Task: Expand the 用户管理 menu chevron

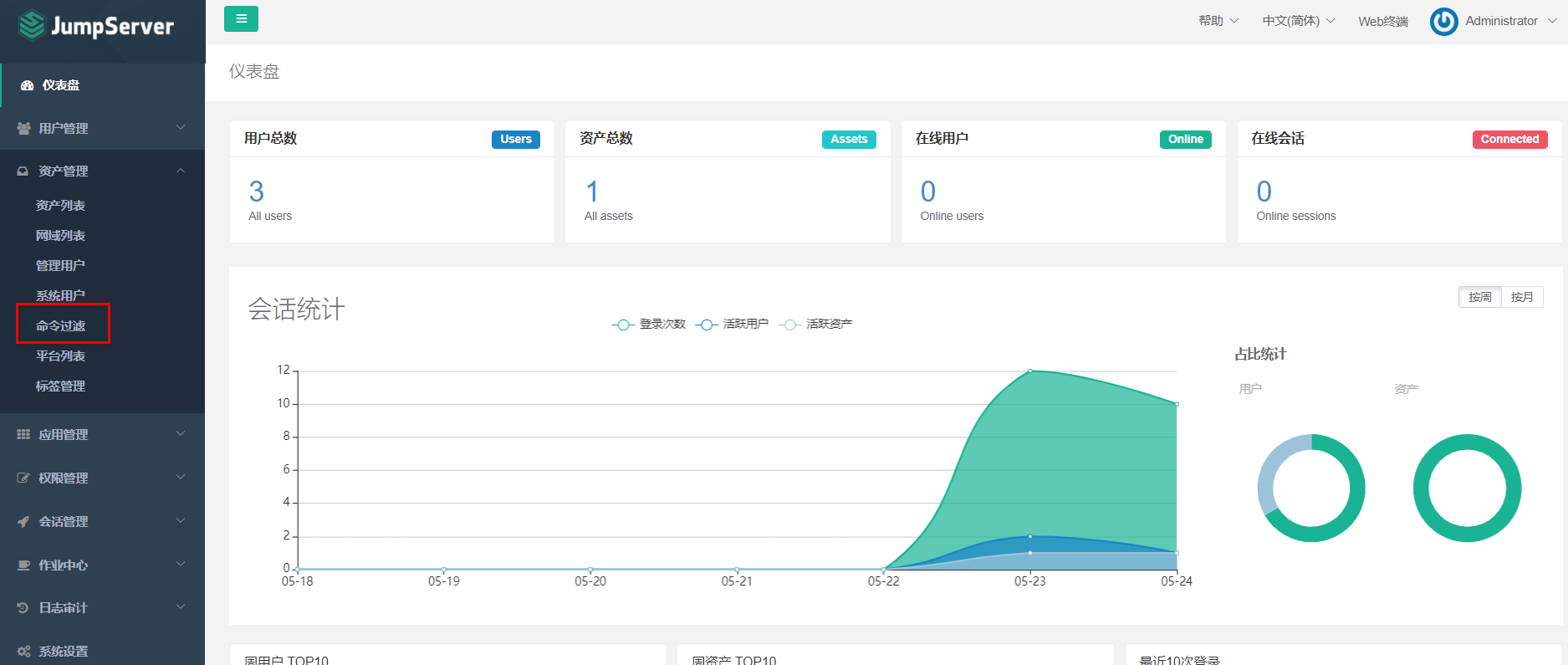Action: pyautogui.click(x=181, y=127)
